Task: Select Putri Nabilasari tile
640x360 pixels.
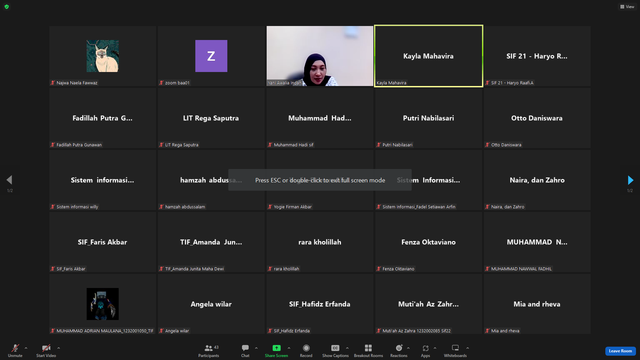Action: [429, 118]
